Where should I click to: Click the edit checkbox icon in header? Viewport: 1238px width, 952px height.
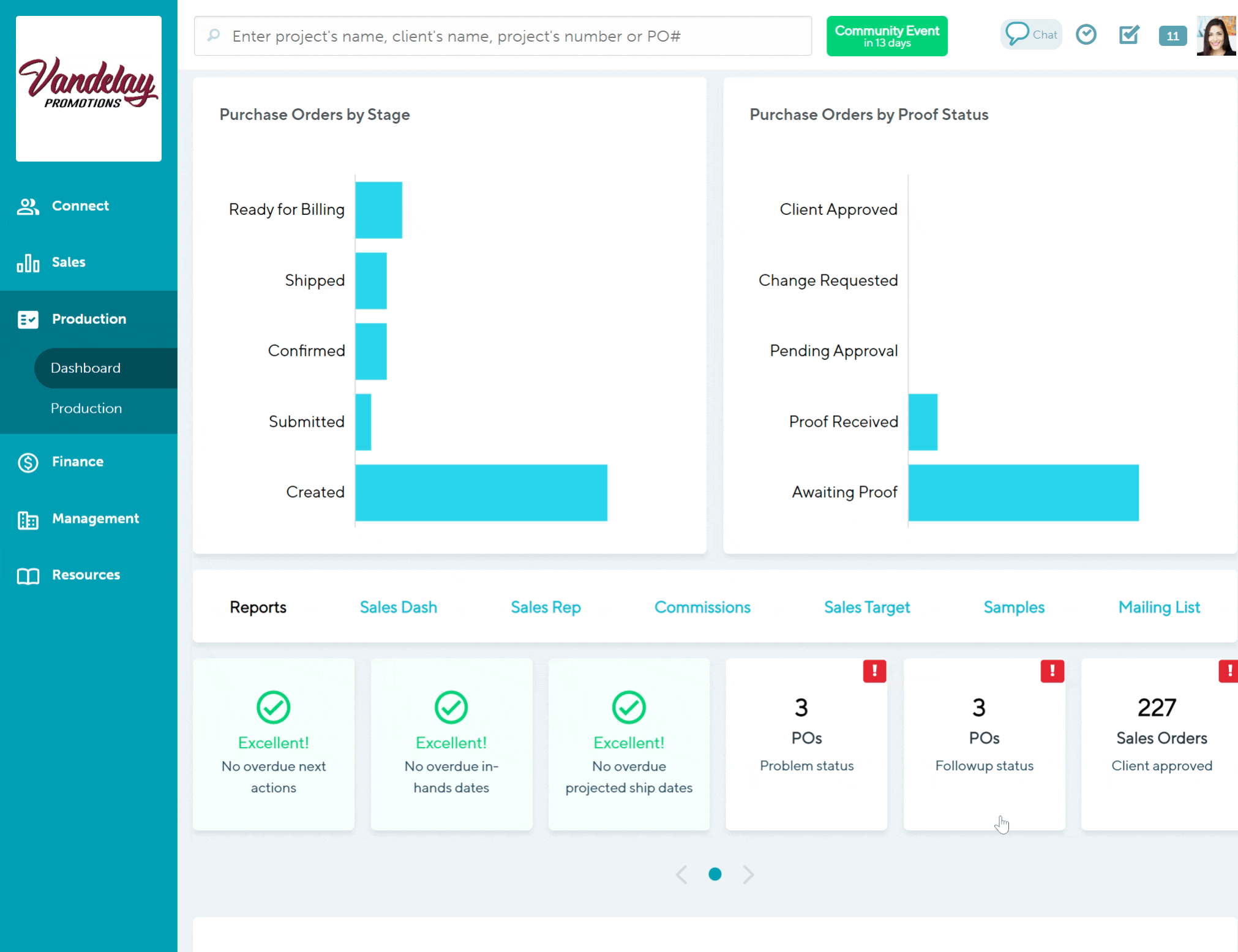coord(1128,35)
